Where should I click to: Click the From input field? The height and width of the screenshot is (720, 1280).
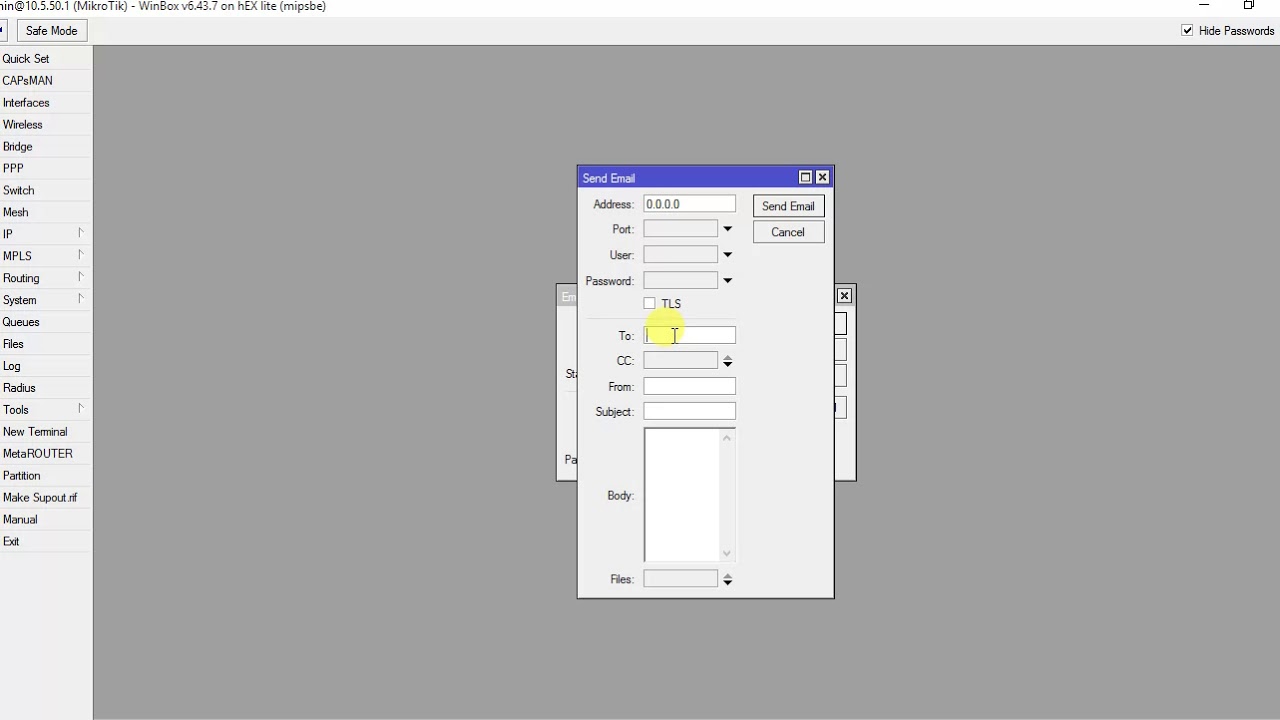click(689, 386)
